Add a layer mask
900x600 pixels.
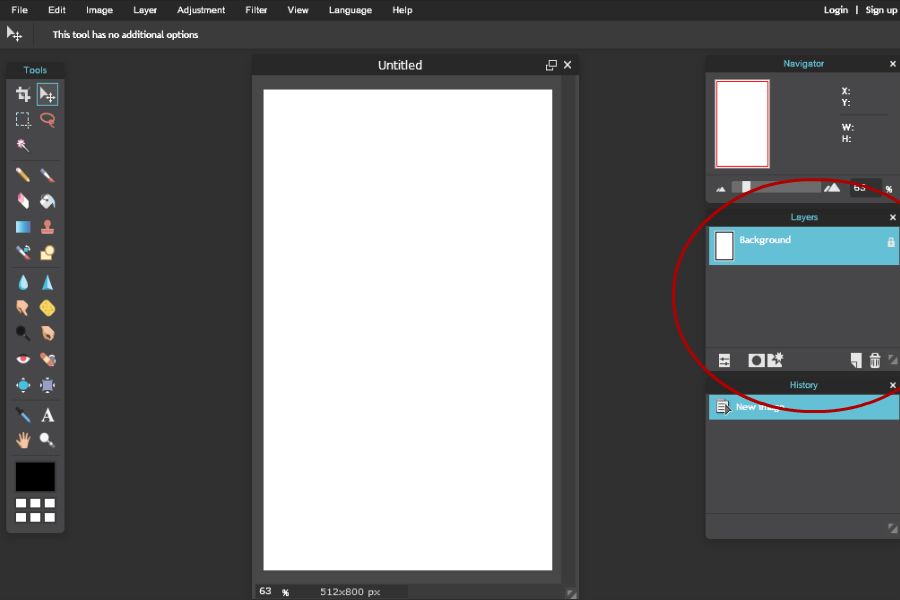point(756,361)
